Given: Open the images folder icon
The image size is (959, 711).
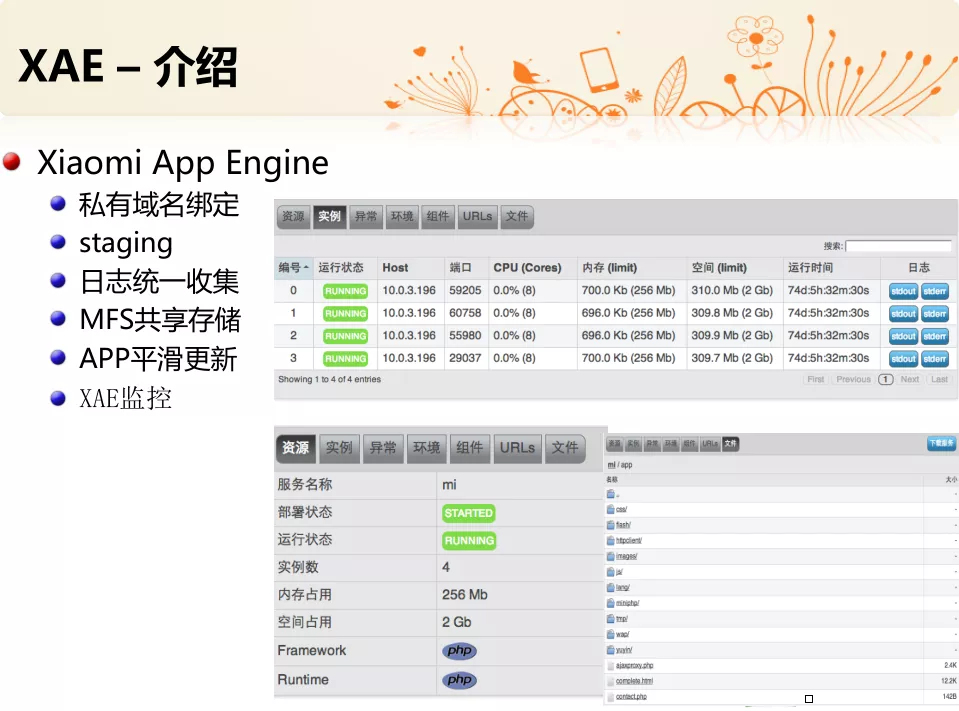Looking at the screenshot, I should click(610, 556).
